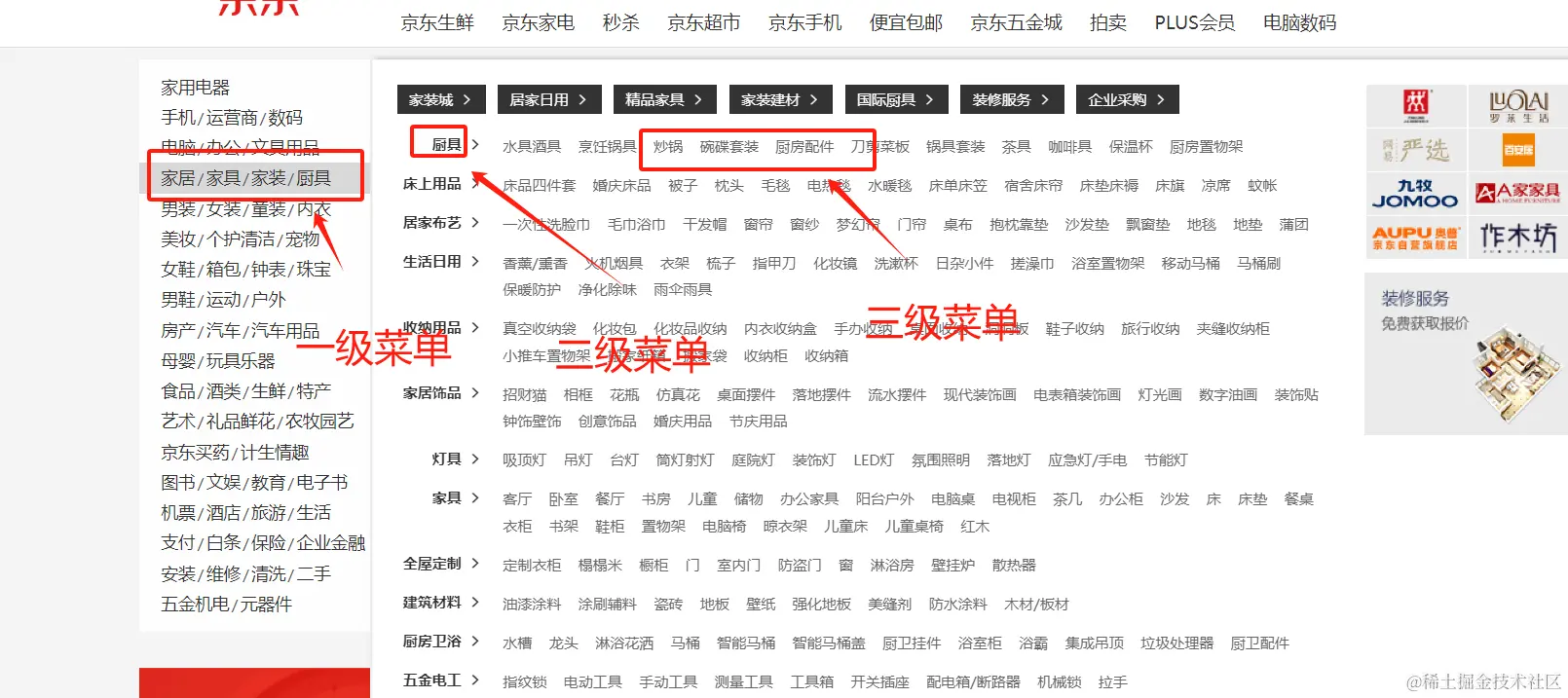Open the 真空收纳袋 link

tap(540, 329)
